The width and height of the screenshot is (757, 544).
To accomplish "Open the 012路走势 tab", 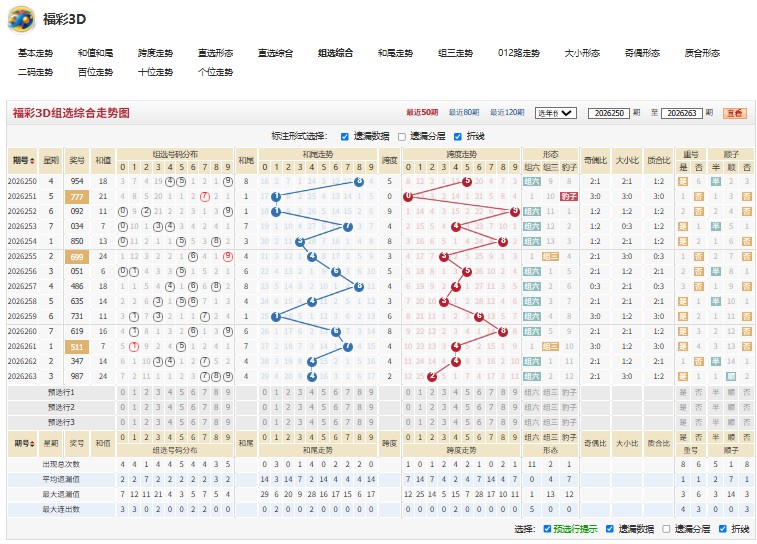I will click(x=519, y=53).
